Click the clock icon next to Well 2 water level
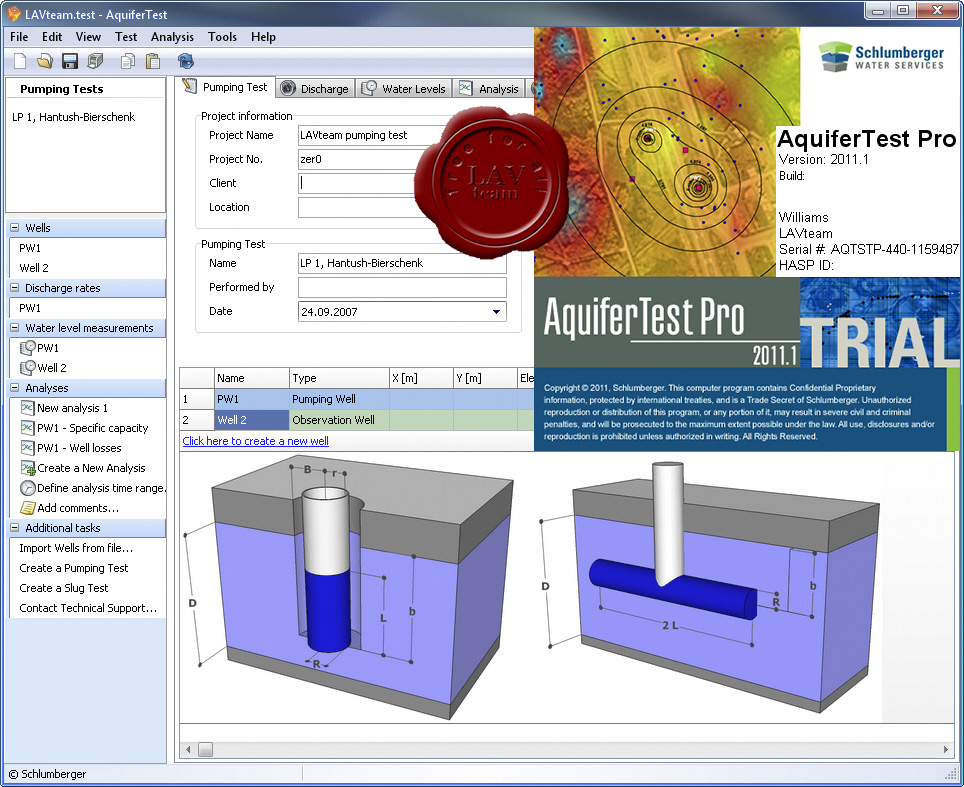964x787 pixels. 28,368
